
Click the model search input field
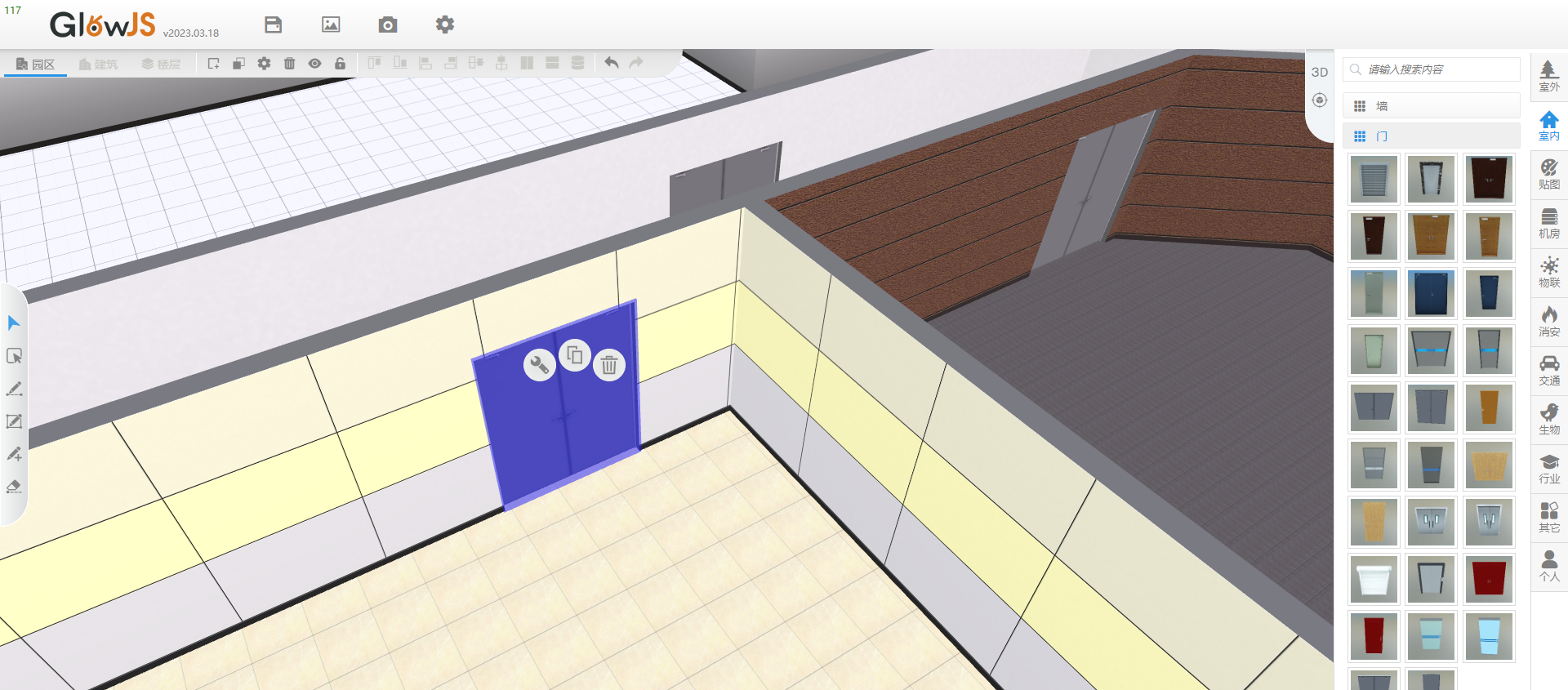[1437, 69]
